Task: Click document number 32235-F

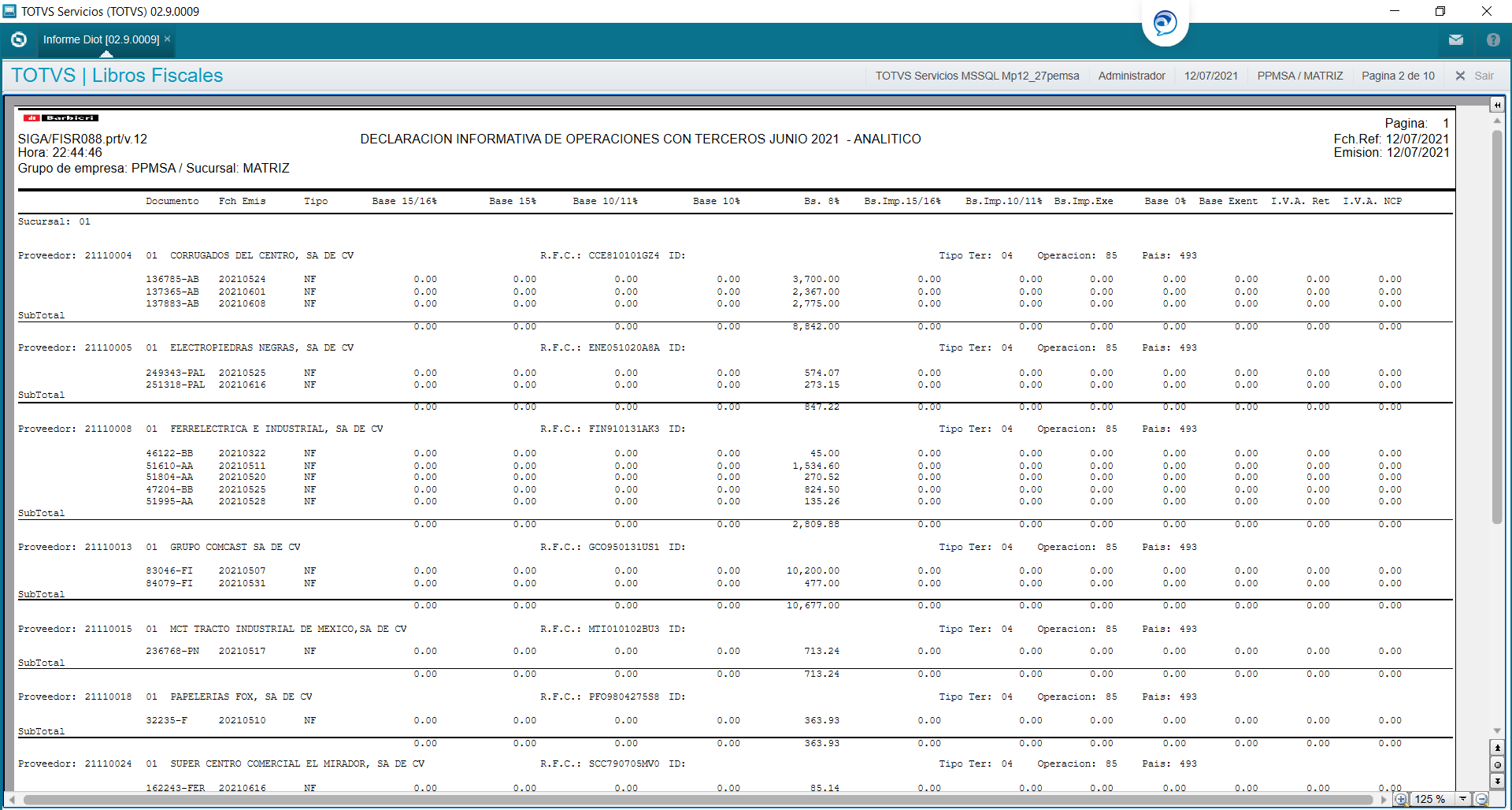Action: [167, 721]
